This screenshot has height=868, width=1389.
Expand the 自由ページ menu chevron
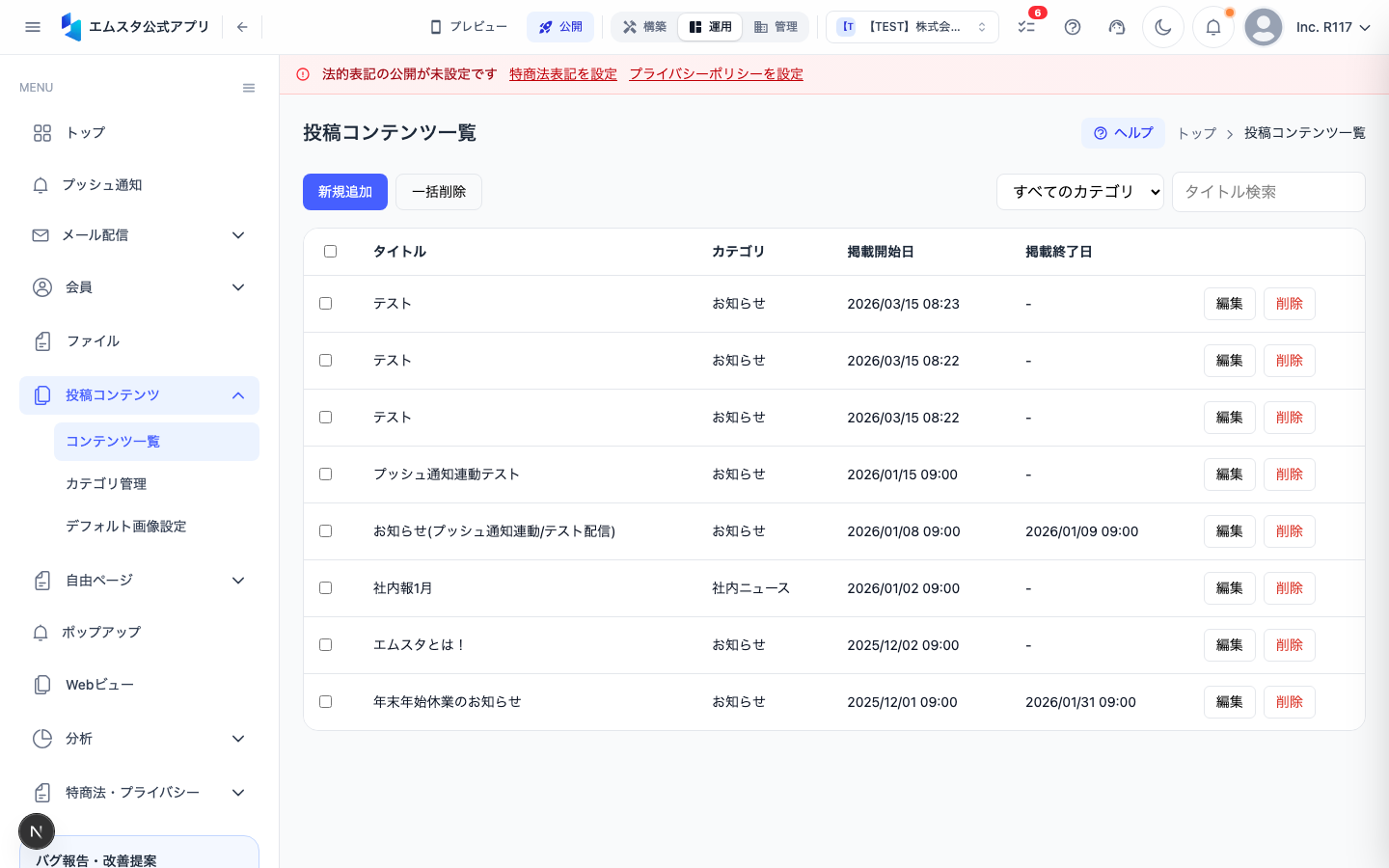point(238,581)
